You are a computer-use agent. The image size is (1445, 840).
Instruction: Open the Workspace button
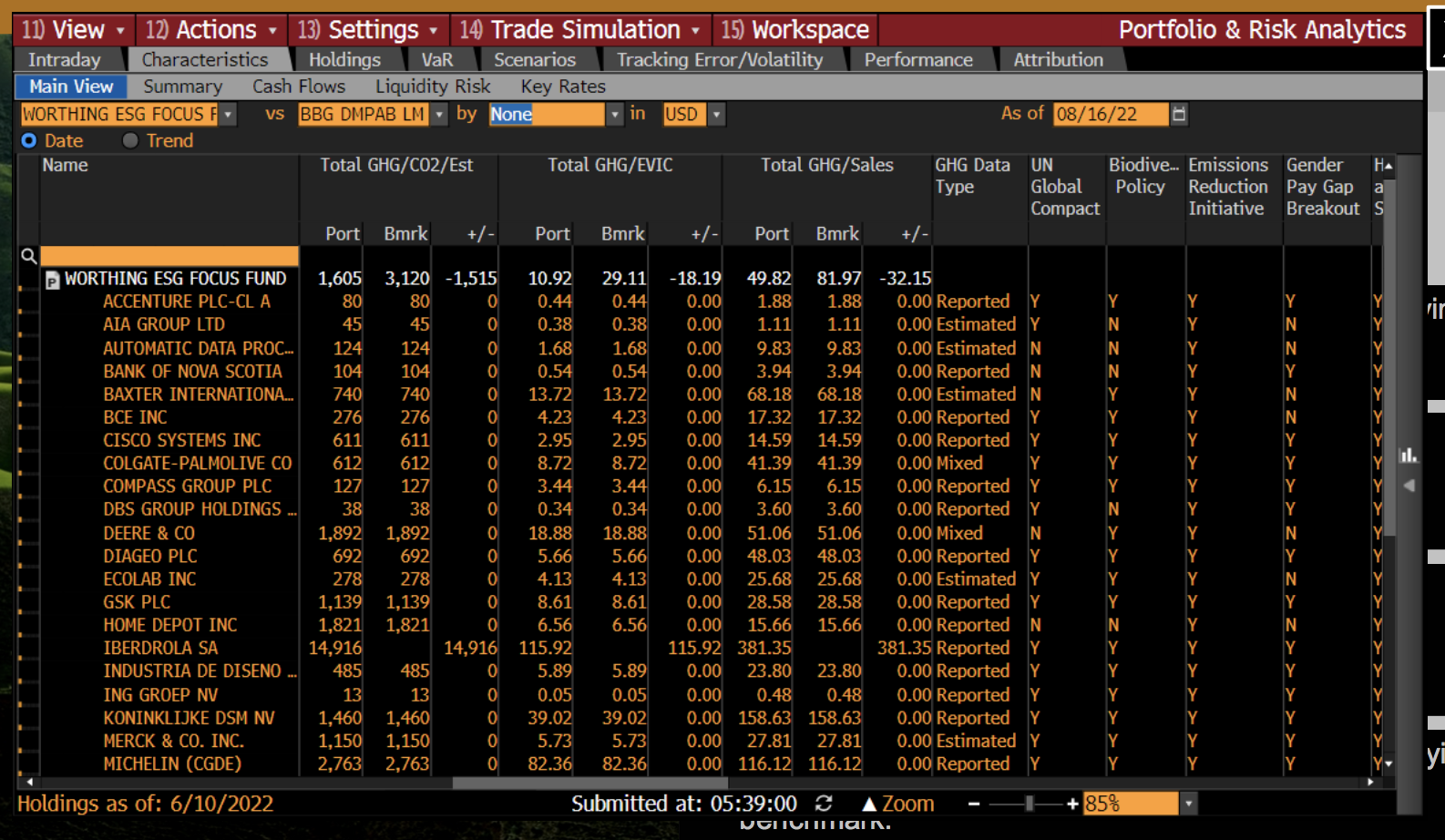[795, 30]
